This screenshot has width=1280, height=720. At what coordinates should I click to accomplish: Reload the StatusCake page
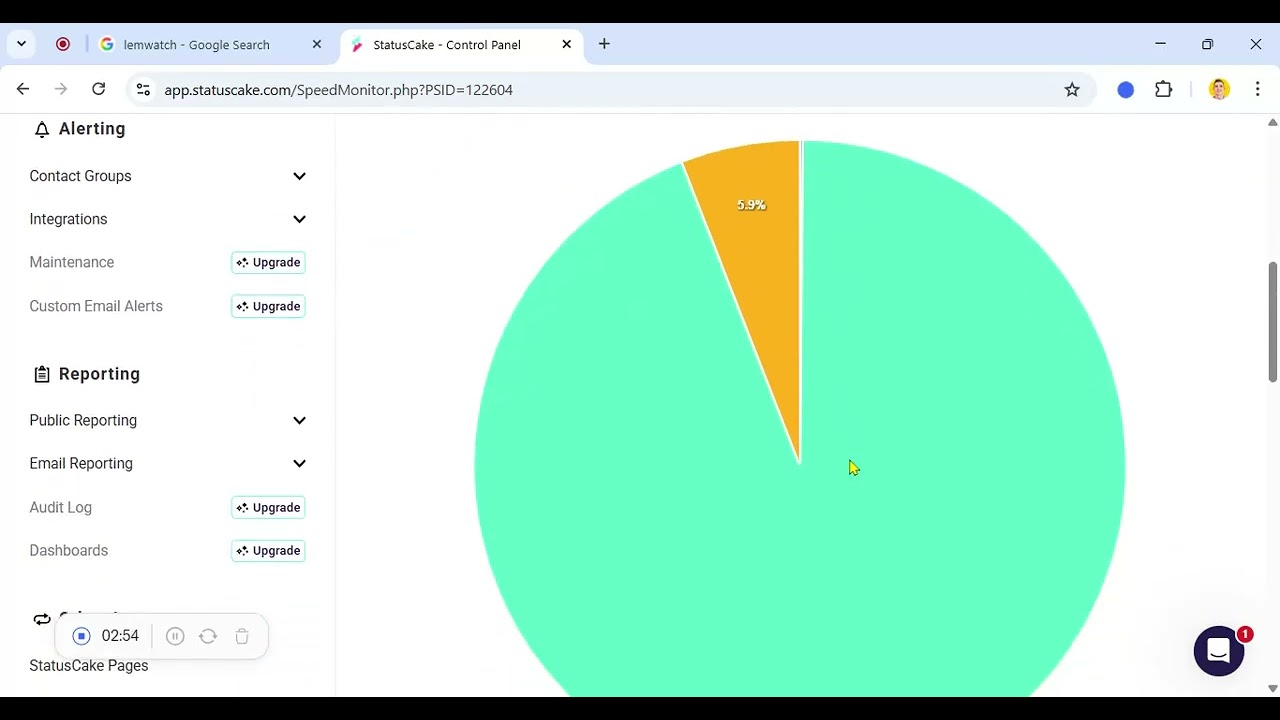point(98,90)
